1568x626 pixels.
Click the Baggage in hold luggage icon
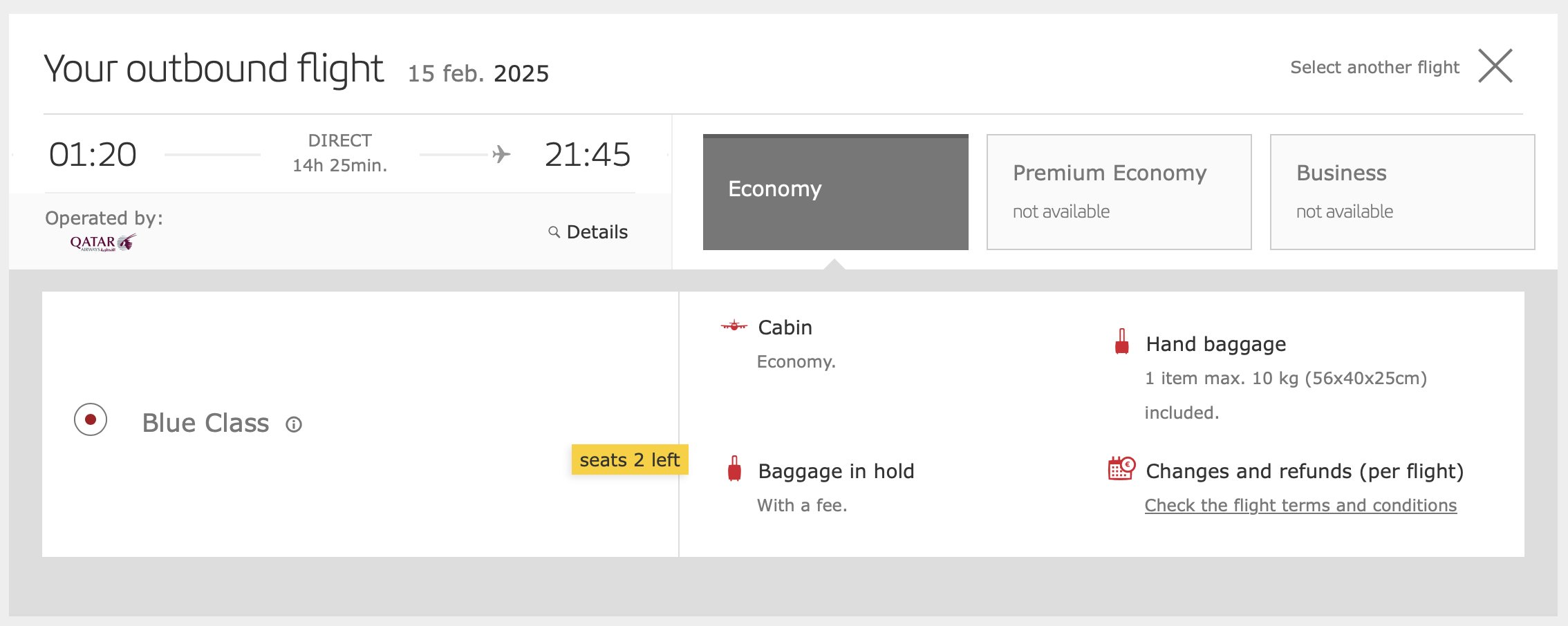735,468
